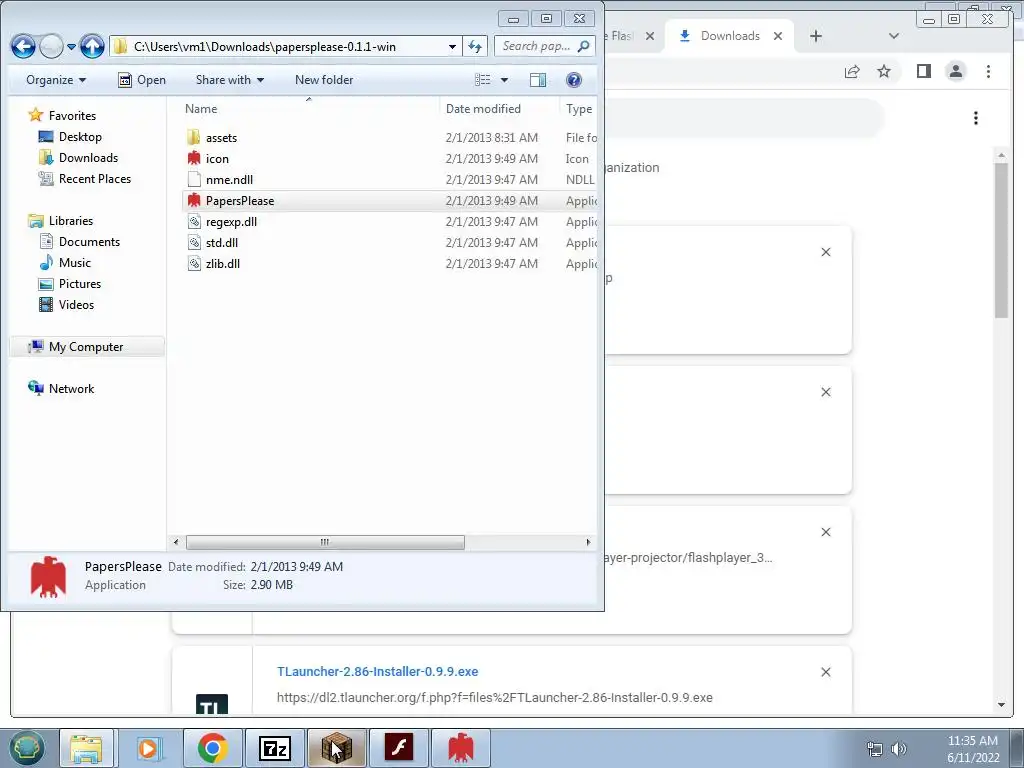Open the Chrome profile avatar
1024x768 pixels.
tap(955, 71)
